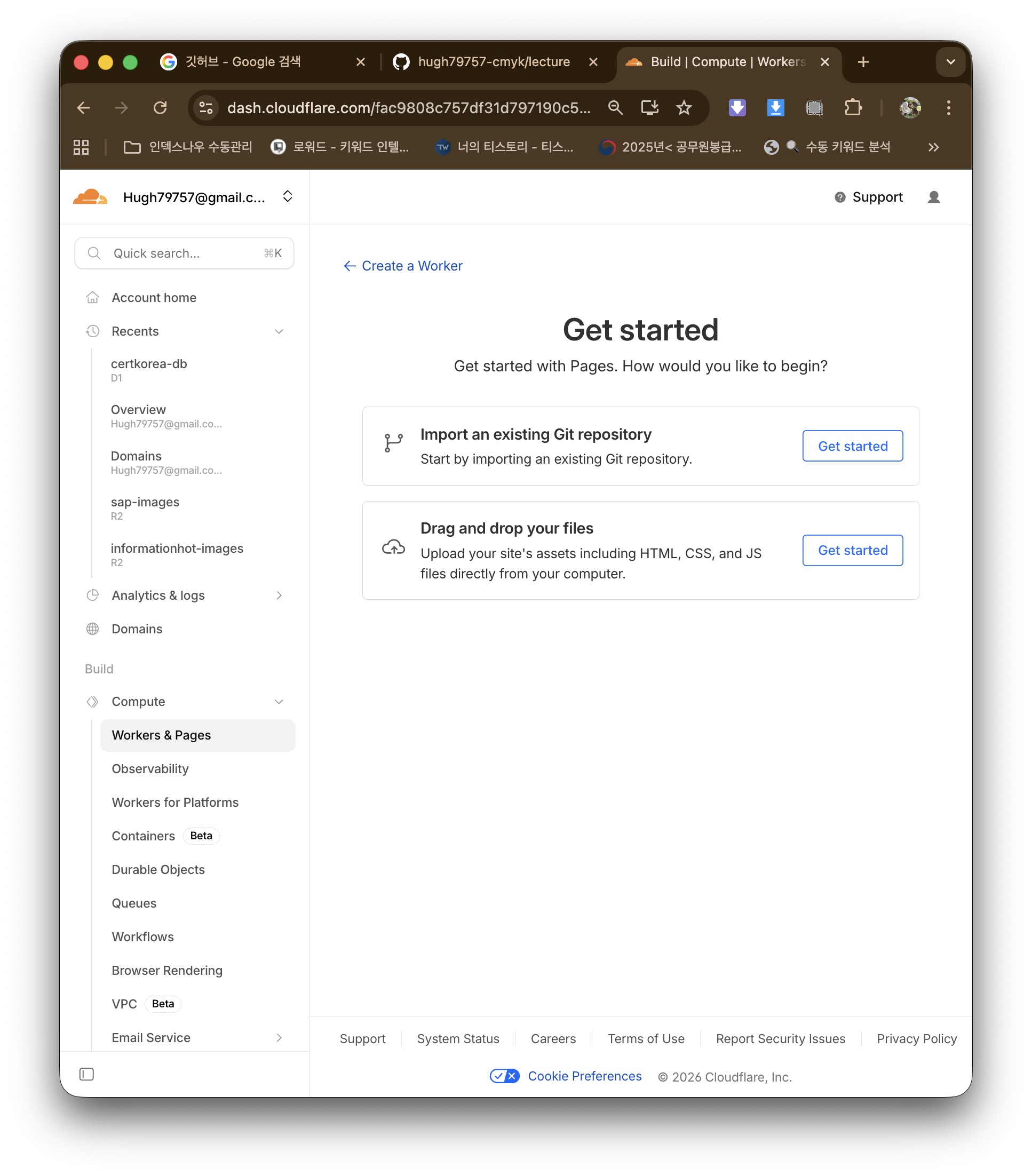Click the Cloudflare logo icon
Screen dimensions: 1032x1176
90,197
